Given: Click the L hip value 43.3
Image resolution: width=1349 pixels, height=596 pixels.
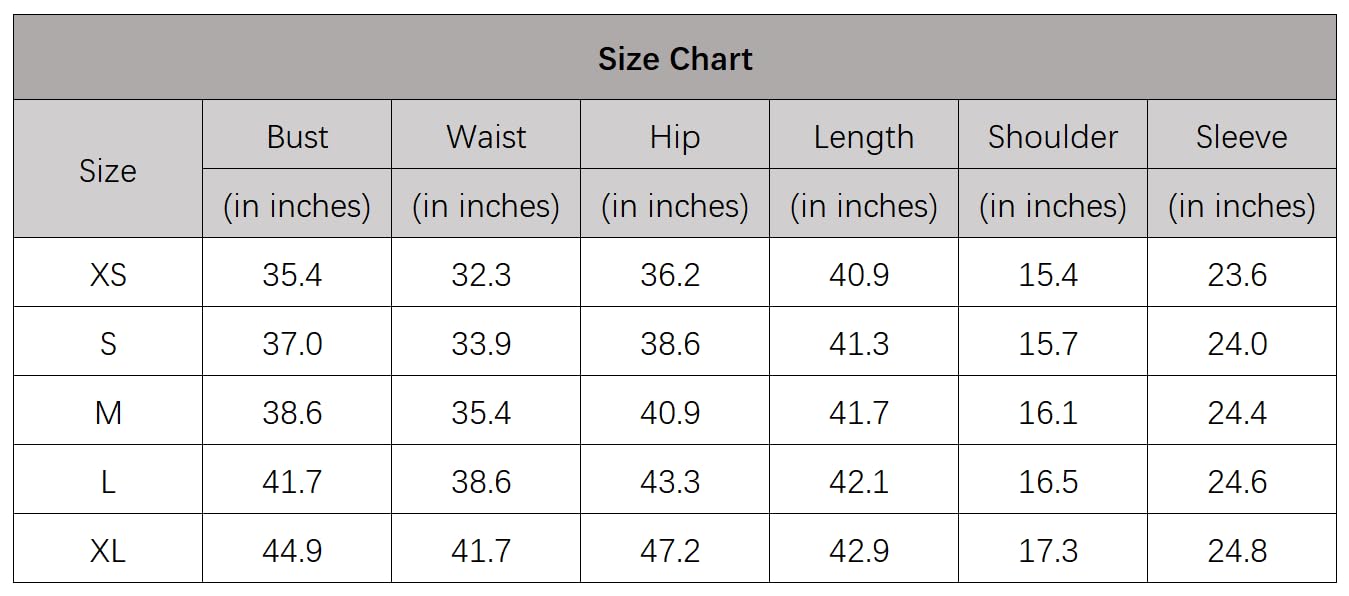Looking at the screenshot, I should (670, 482).
